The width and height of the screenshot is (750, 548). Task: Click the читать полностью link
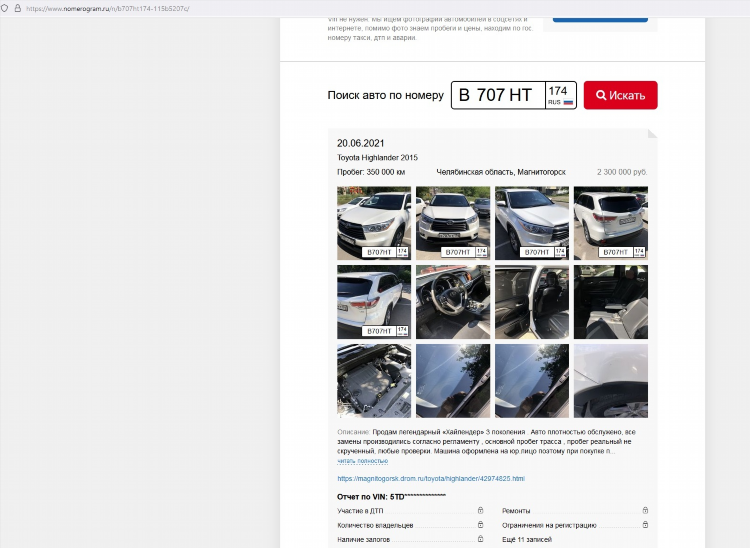(x=363, y=461)
